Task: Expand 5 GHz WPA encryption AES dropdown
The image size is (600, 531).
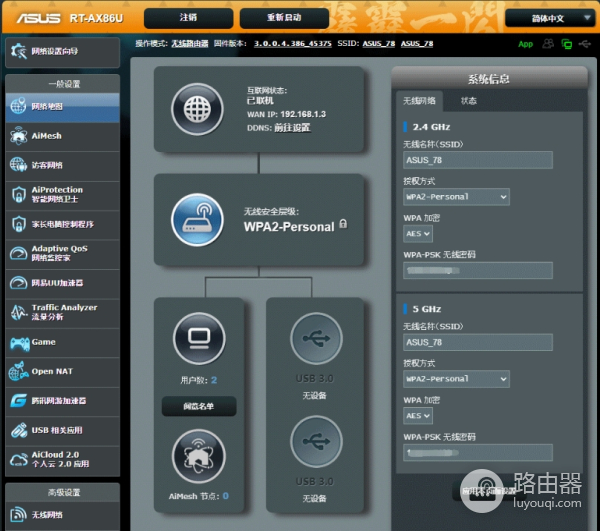Action: [418, 415]
